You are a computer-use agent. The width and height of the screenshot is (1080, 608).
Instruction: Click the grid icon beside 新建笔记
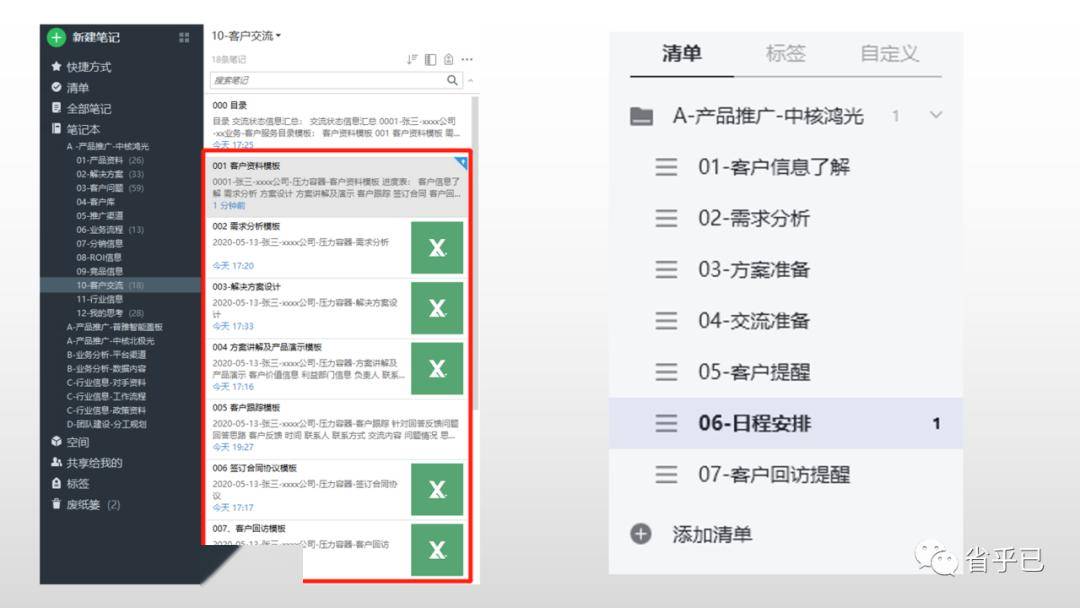pos(184,37)
